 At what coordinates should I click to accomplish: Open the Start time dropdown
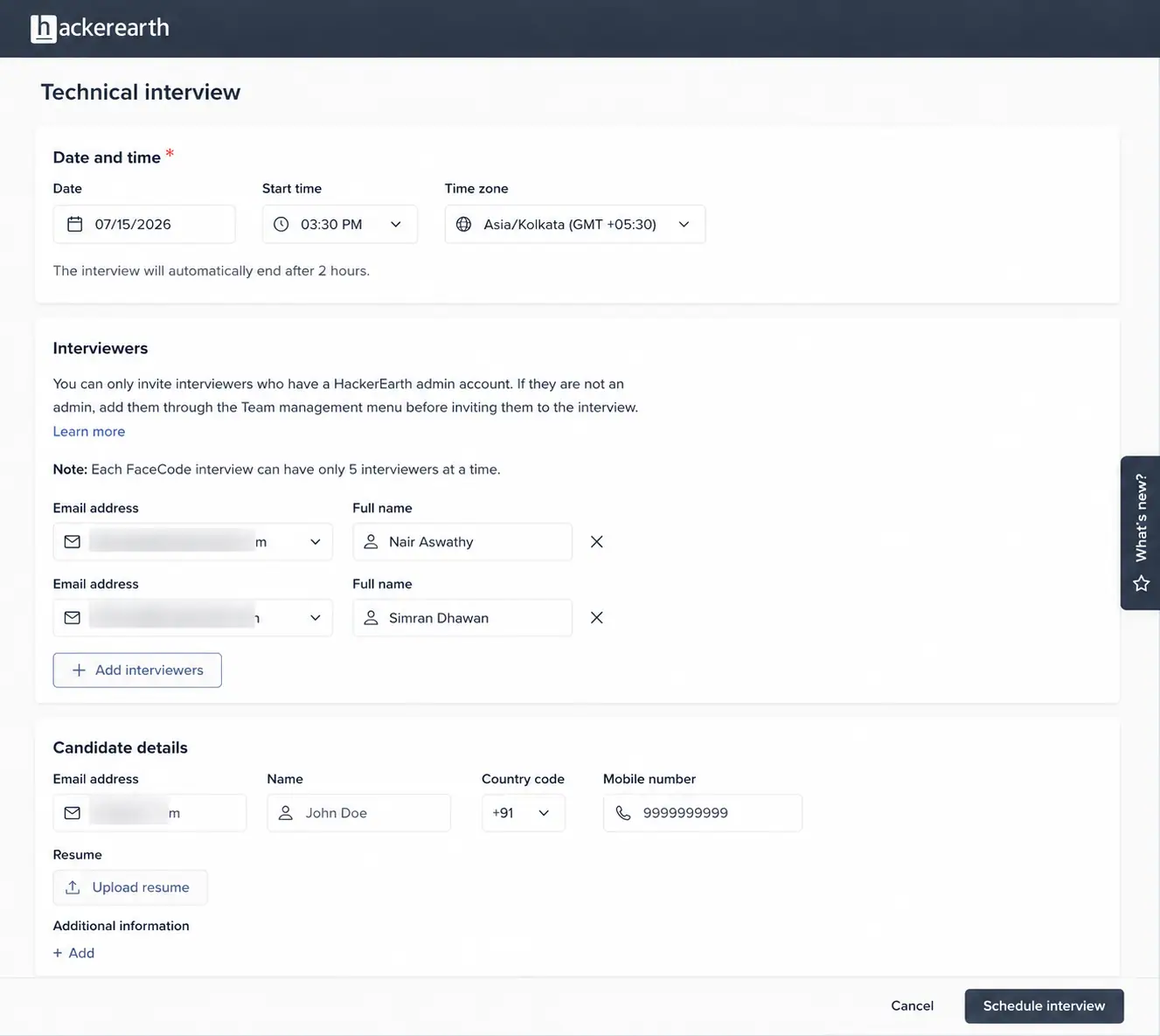pyautogui.click(x=340, y=225)
